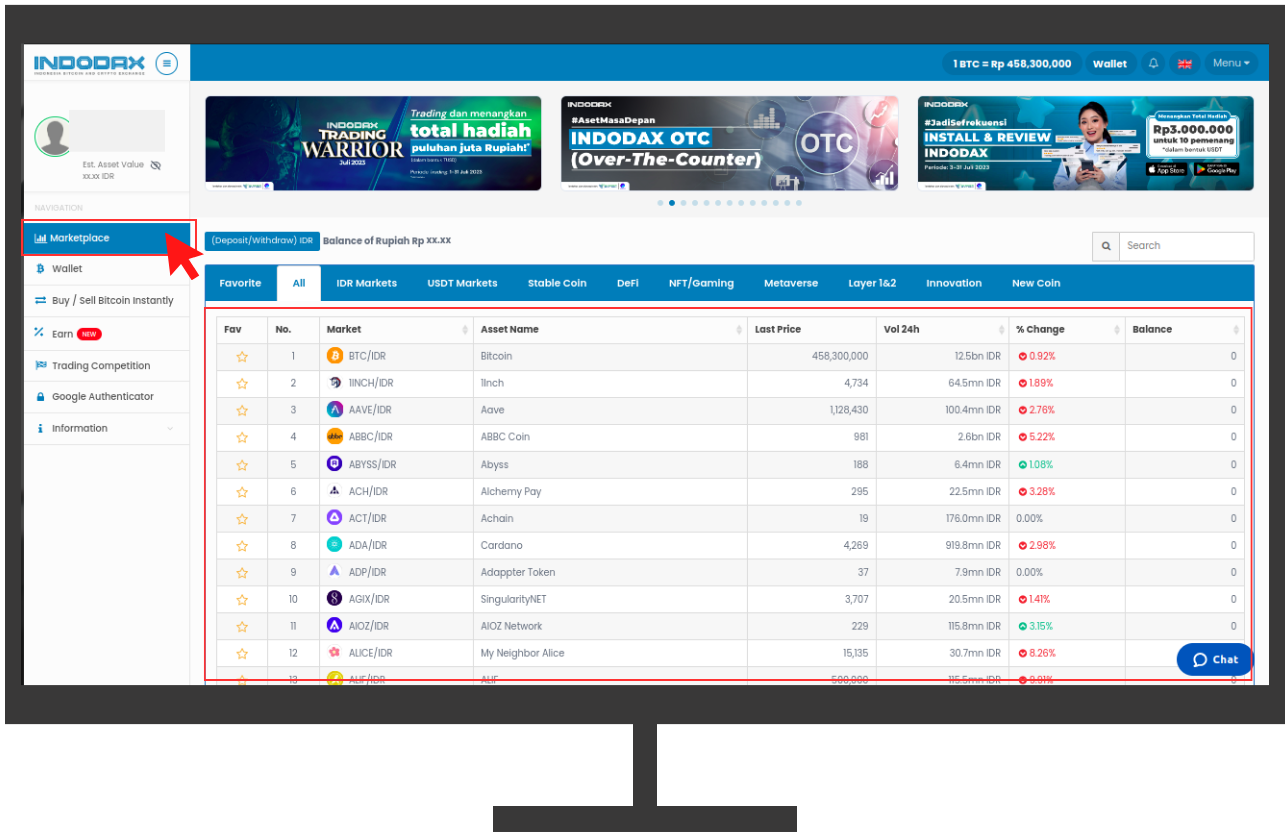Click the user avatar icon
The image size is (1285, 833).
tap(54, 137)
